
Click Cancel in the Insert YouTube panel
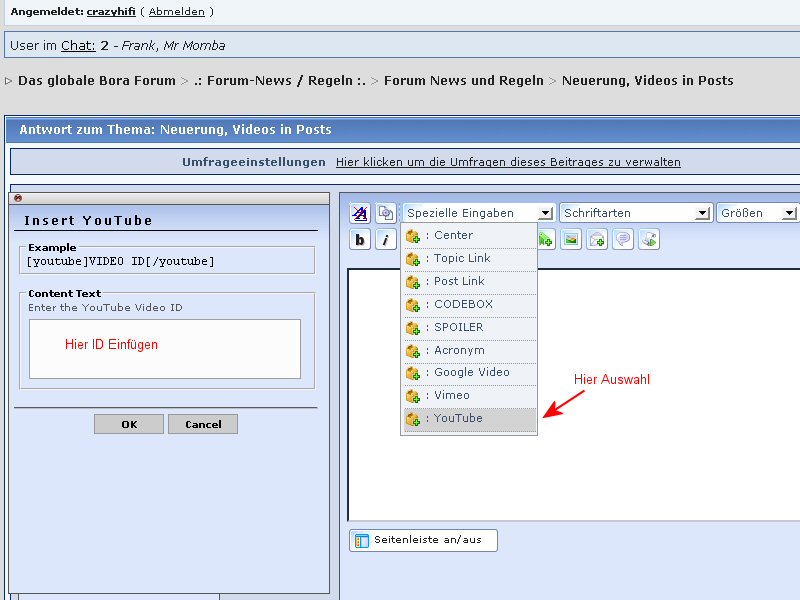tap(203, 424)
